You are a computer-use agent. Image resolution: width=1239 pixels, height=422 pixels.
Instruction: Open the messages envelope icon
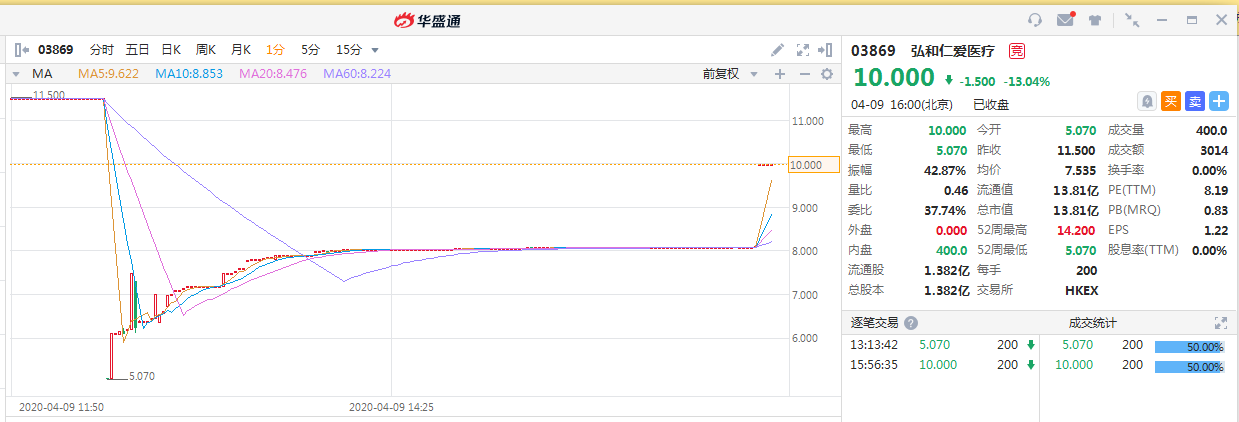(x=1066, y=20)
